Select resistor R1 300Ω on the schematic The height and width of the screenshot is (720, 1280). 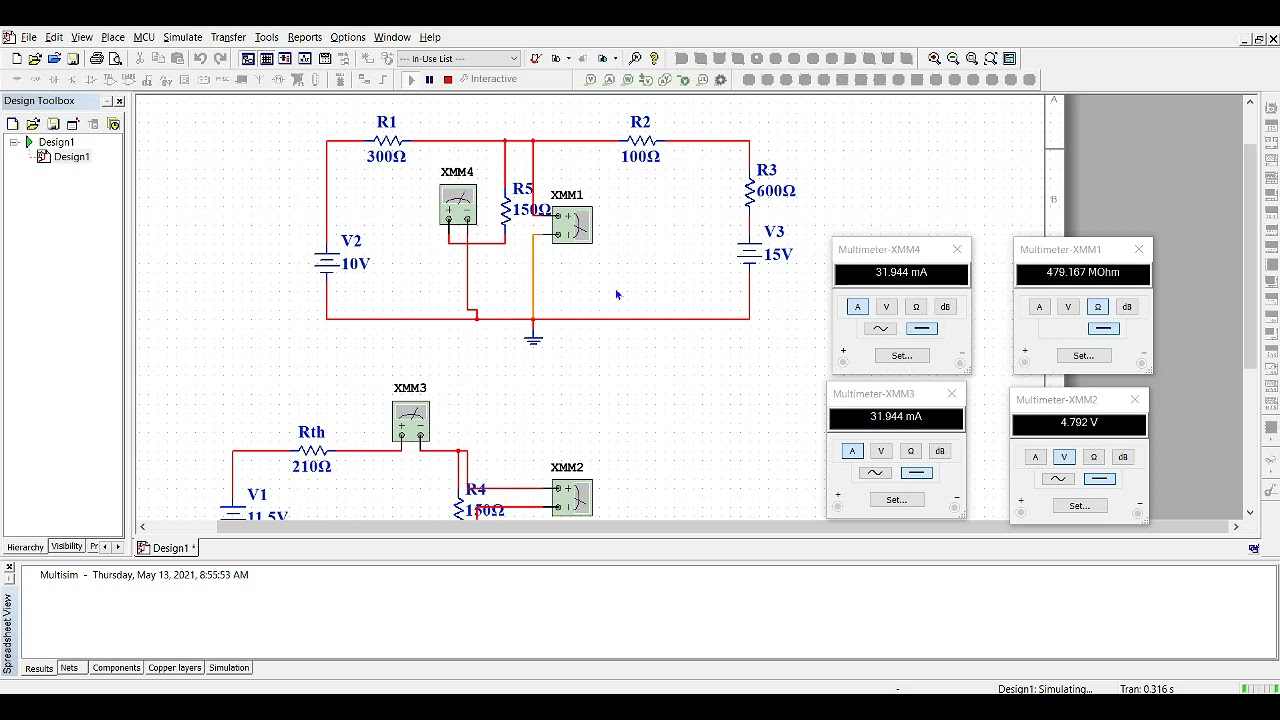pos(387,141)
